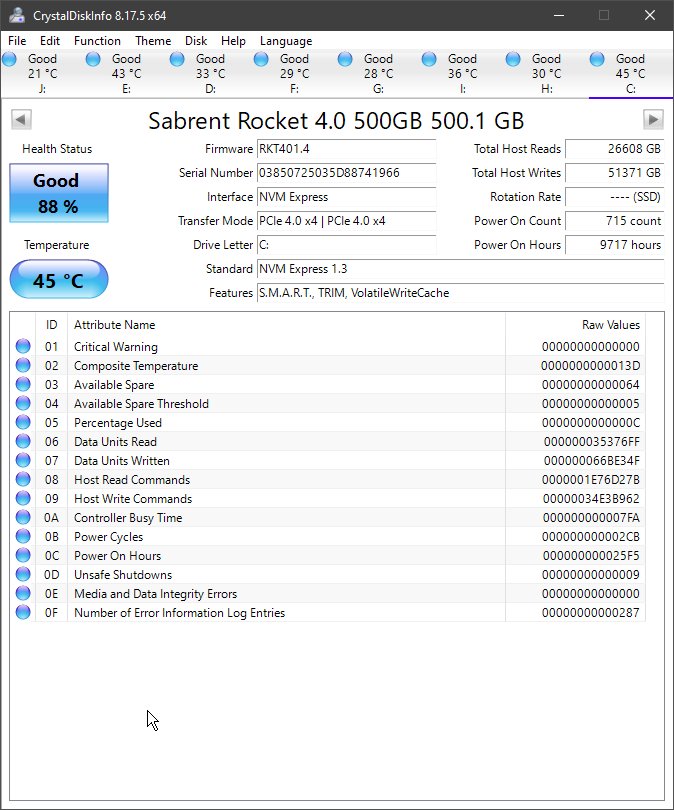Click the Transfer Mode PCIe 4.0 x4 field

coord(347,221)
